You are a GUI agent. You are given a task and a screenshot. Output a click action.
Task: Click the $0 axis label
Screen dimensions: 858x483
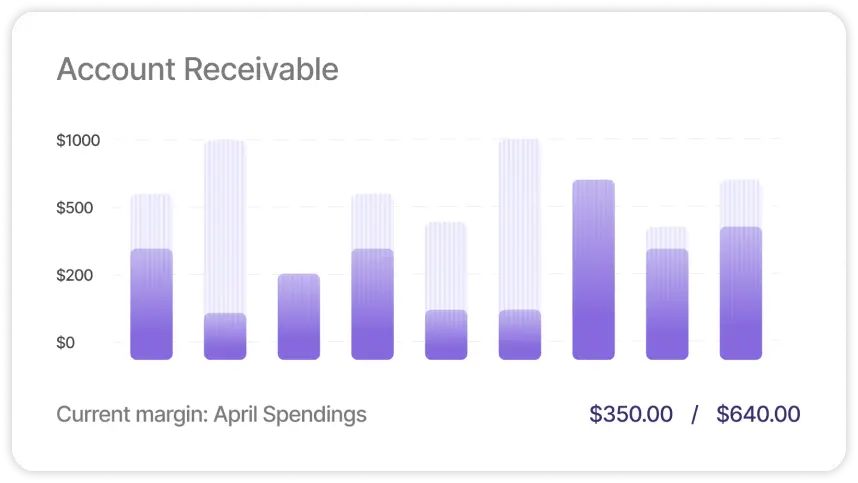click(x=65, y=343)
